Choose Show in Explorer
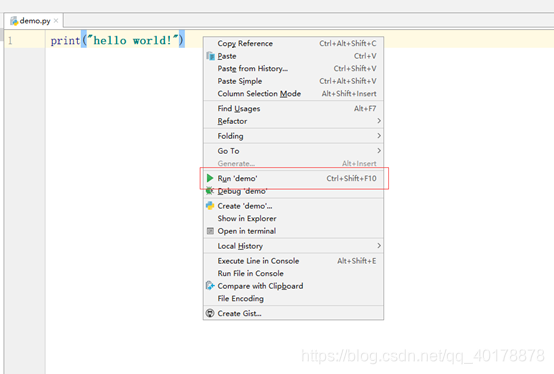Image resolution: width=554 pixels, height=374 pixels. tap(293, 219)
